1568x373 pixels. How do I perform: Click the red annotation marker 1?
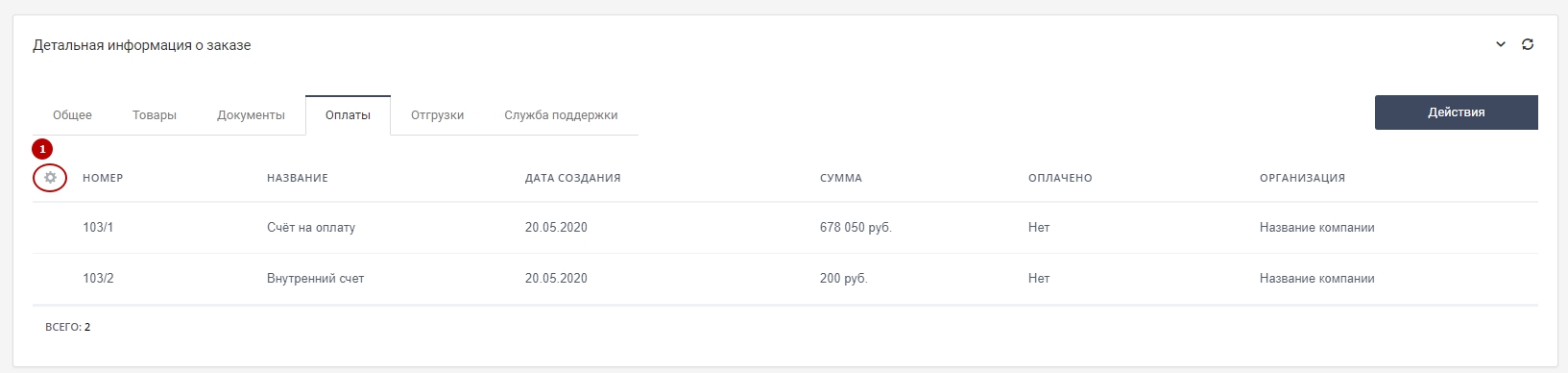point(42,149)
